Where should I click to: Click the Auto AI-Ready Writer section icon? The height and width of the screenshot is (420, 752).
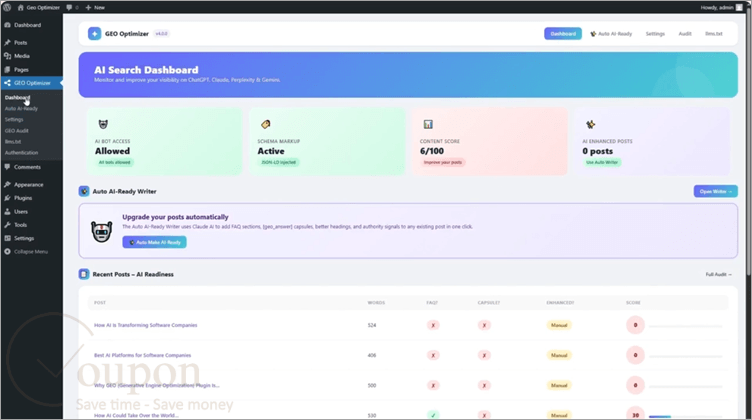coord(84,191)
